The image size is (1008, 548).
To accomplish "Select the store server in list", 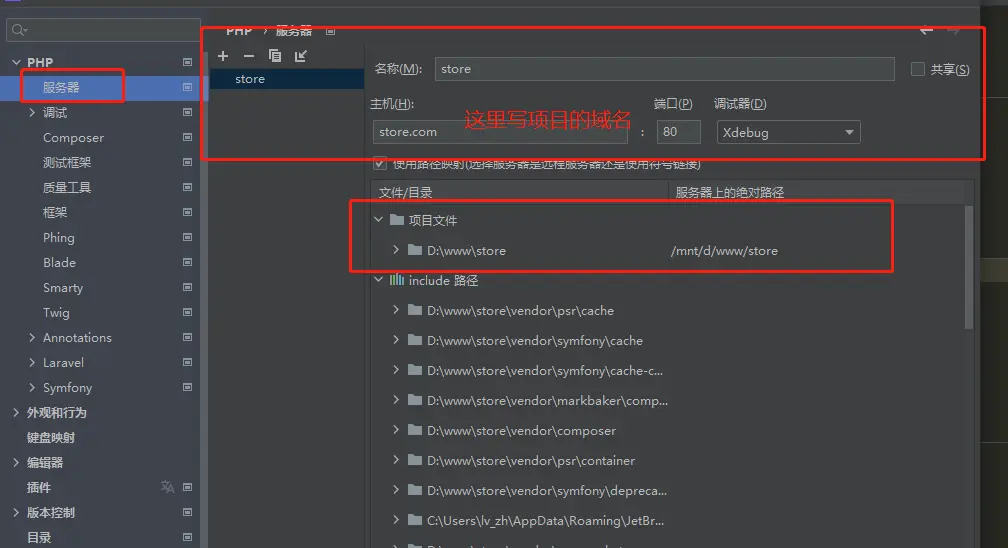I will coord(287,78).
